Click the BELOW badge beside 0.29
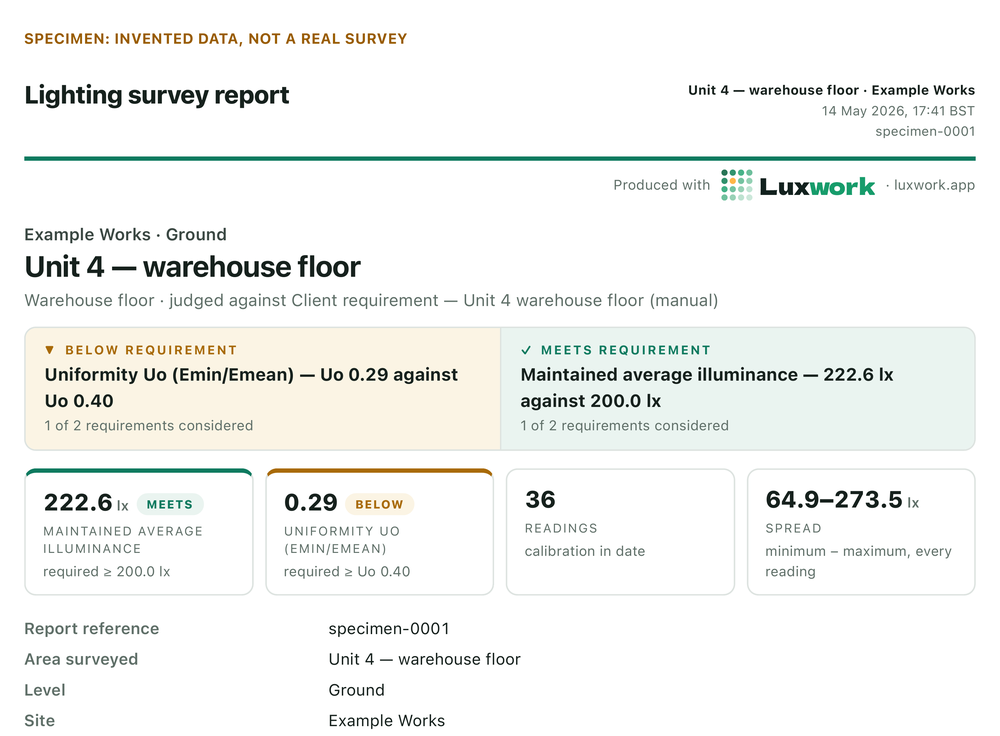The width and height of the screenshot is (1000, 736). click(x=379, y=504)
